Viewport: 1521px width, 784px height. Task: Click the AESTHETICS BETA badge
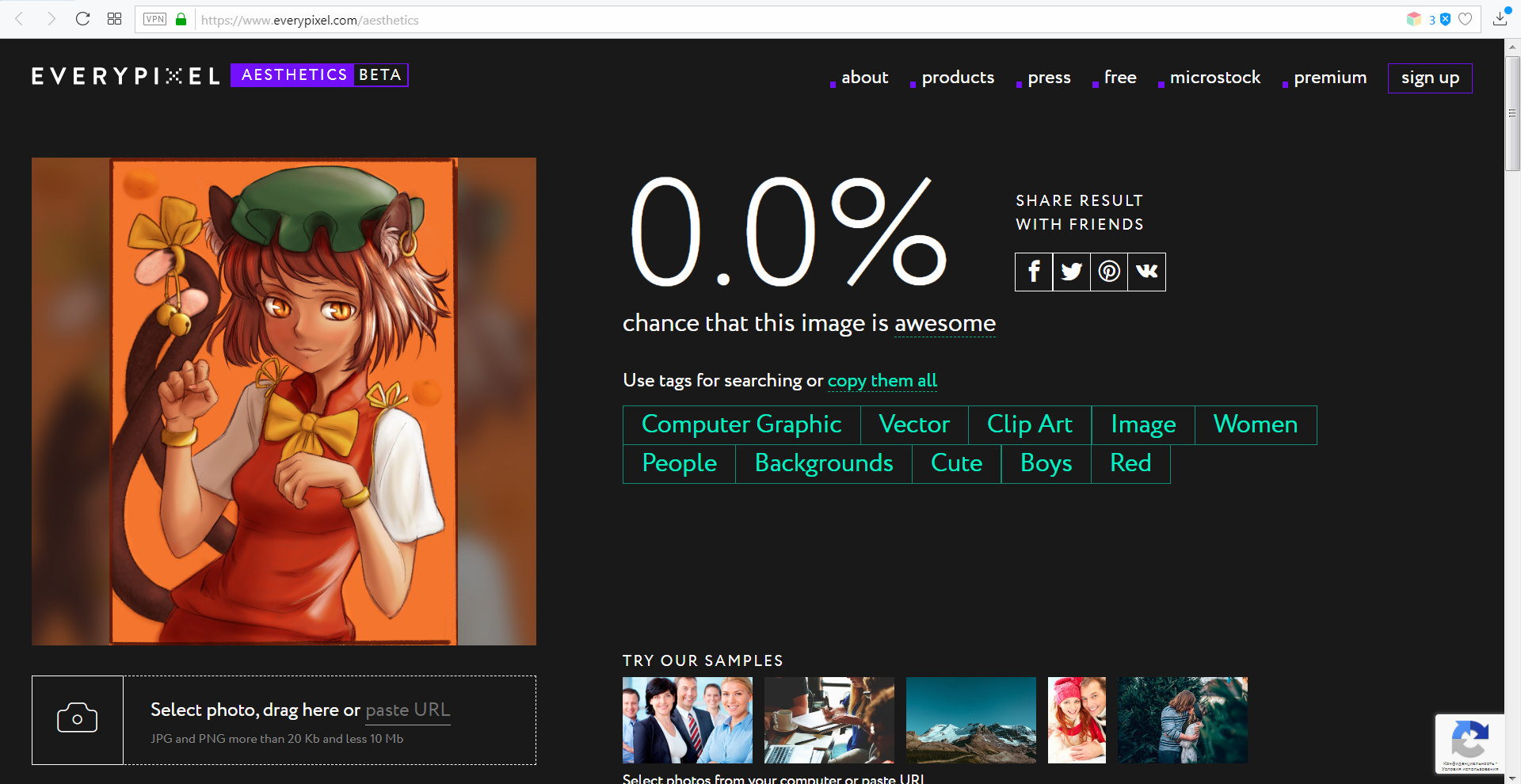(319, 75)
